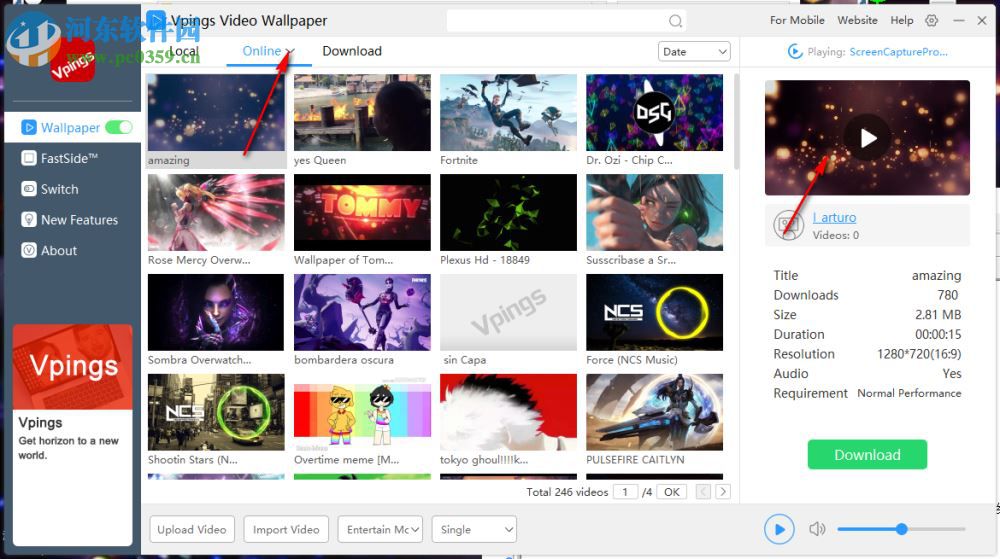Select the Shootin Stars thumbnail
This screenshot has width=1000, height=559.
pos(216,412)
